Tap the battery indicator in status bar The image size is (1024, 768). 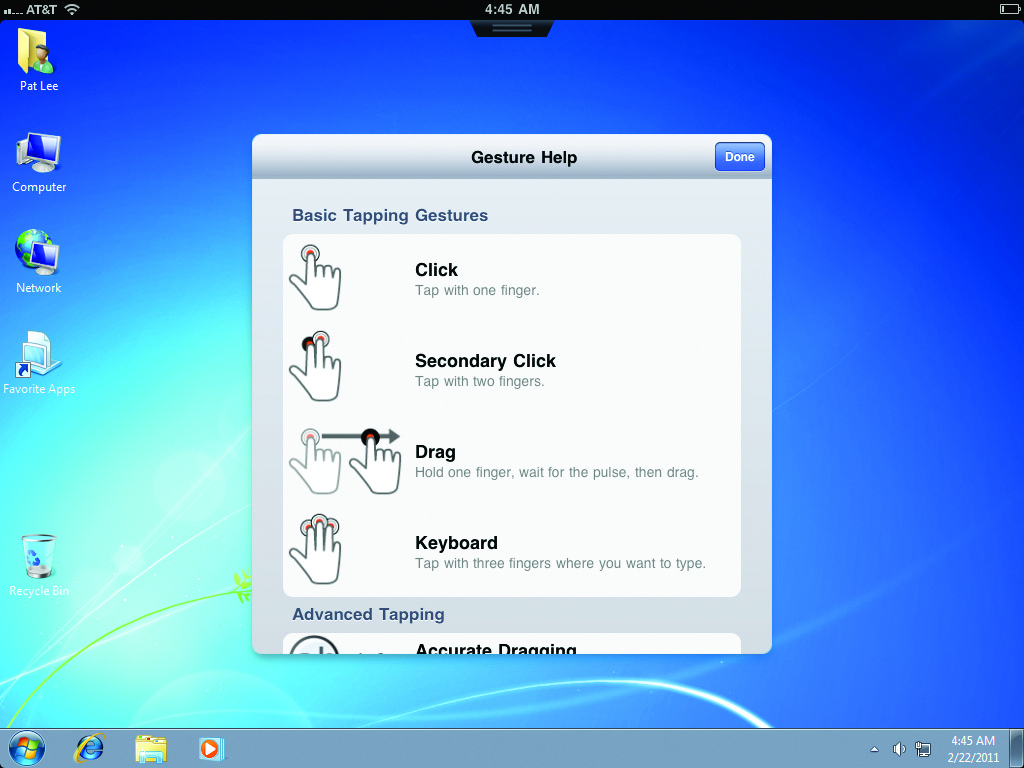point(1010,9)
